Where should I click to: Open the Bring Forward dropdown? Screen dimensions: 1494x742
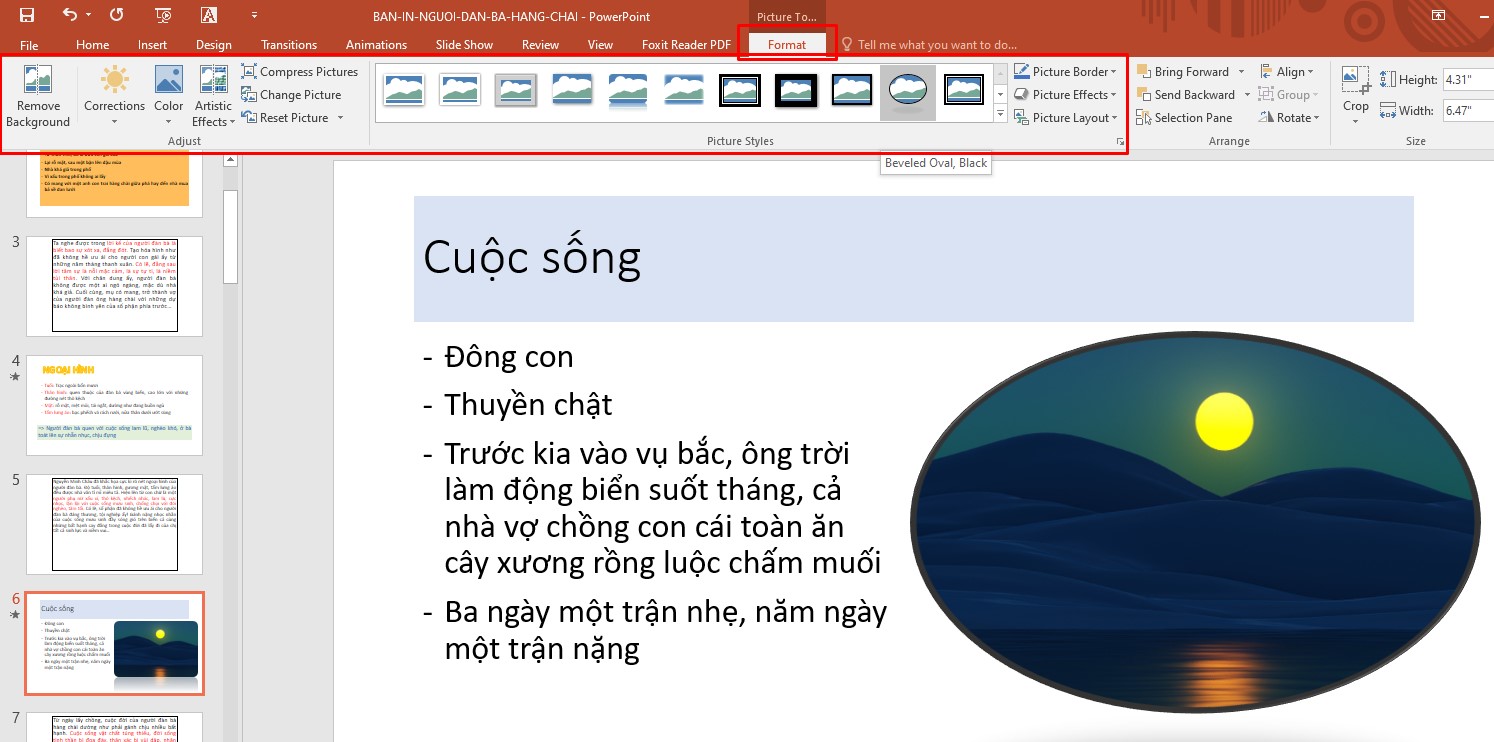coord(1191,71)
